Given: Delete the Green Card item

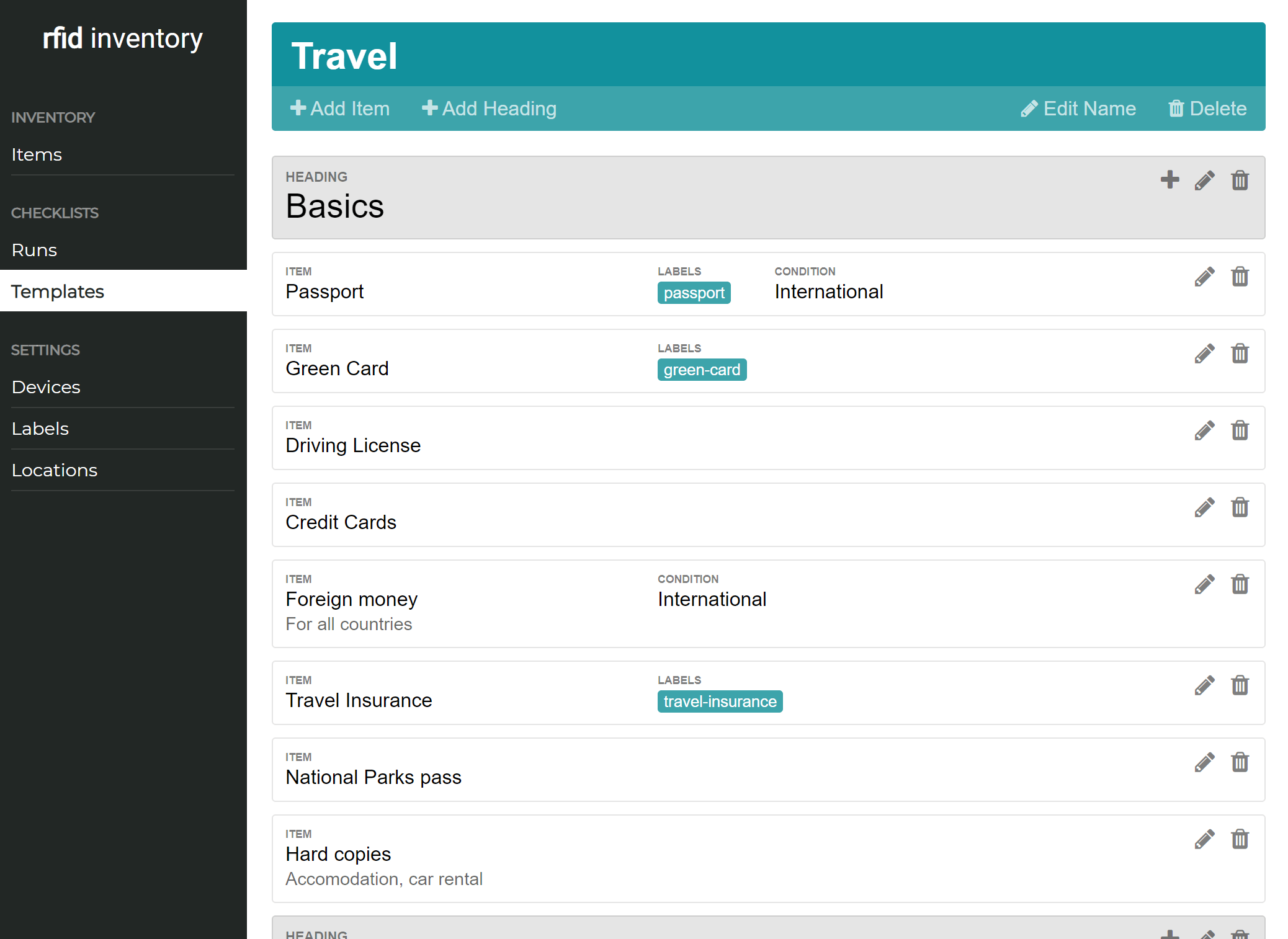Looking at the screenshot, I should click(x=1240, y=354).
